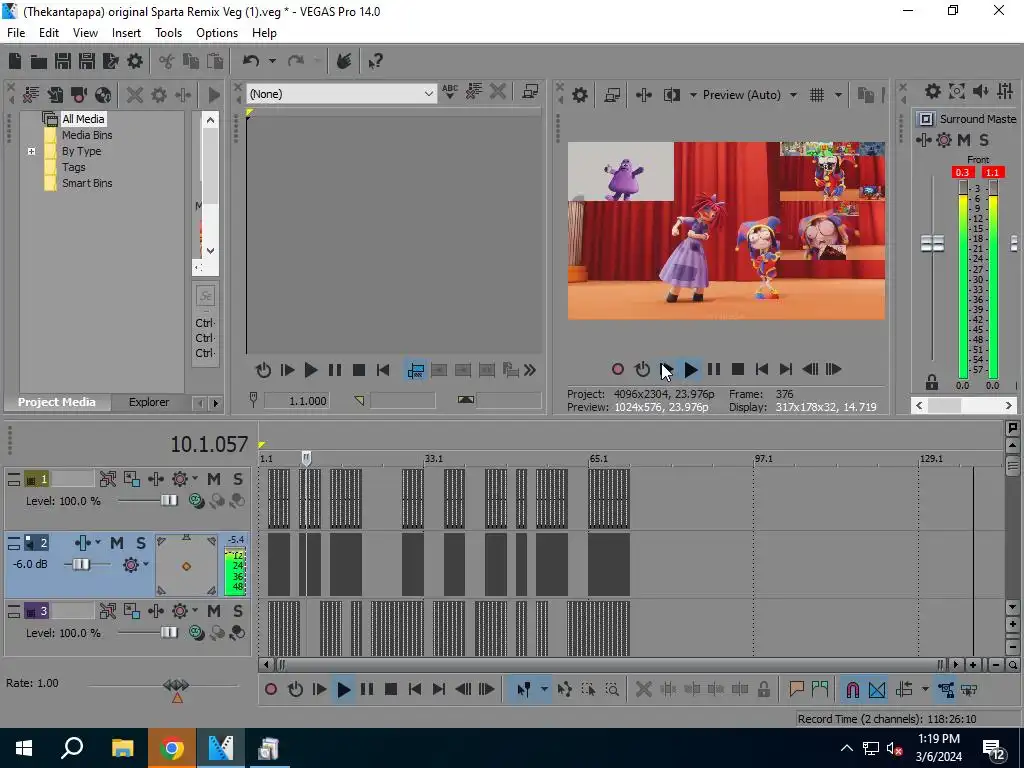Solo video track 3
1024x768 pixels.
pos(238,611)
